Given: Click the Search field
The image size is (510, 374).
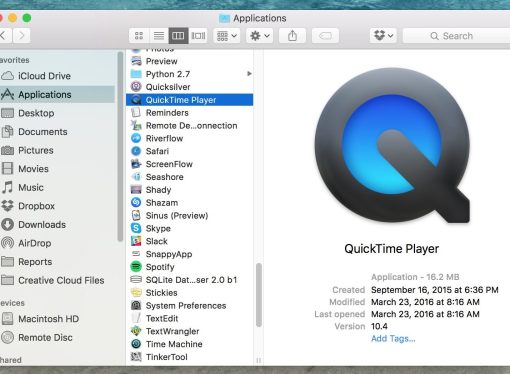Looking at the screenshot, I should [457, 36].
